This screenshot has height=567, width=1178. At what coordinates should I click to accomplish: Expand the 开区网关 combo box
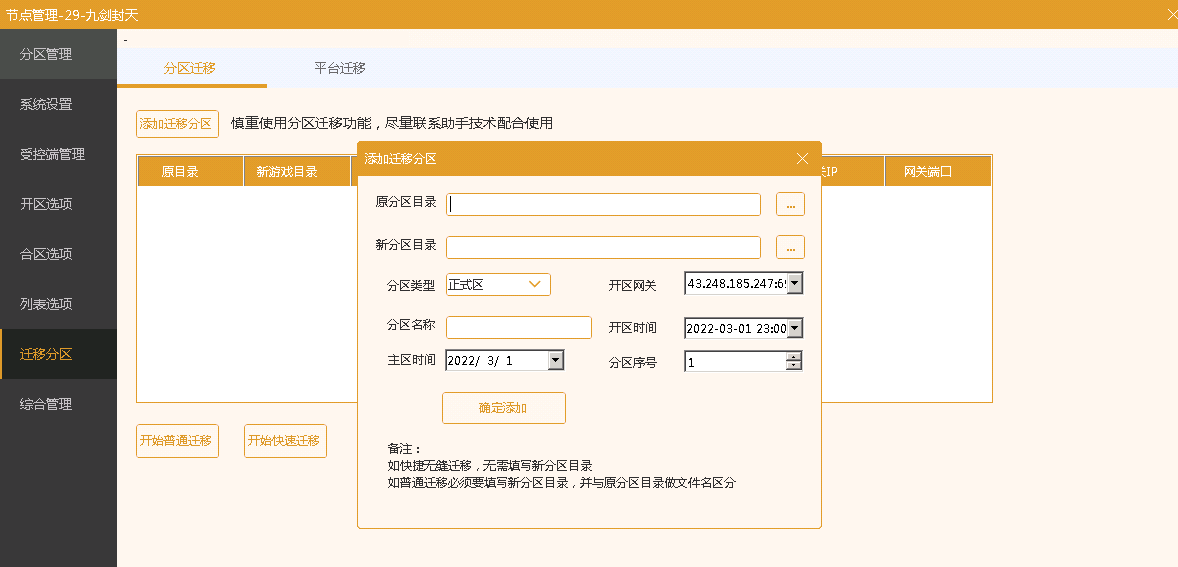point(794,284)
